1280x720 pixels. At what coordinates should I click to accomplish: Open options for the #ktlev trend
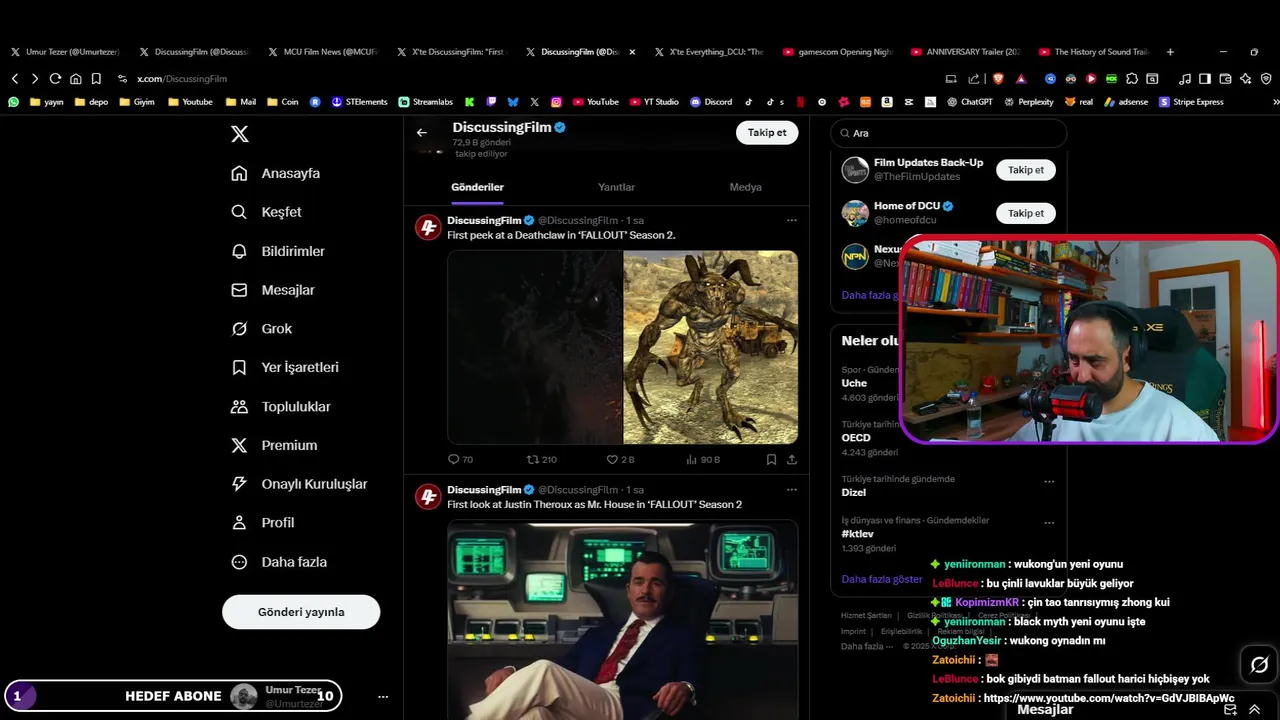coord(1049,523)
